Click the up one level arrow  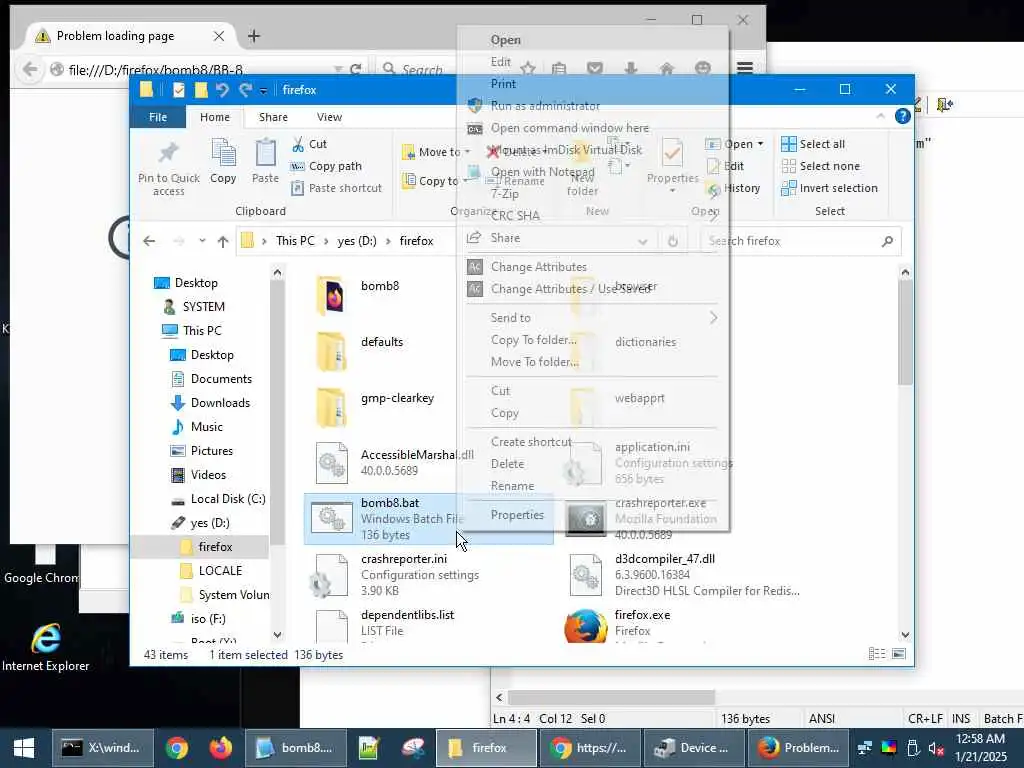click(223, 241)
